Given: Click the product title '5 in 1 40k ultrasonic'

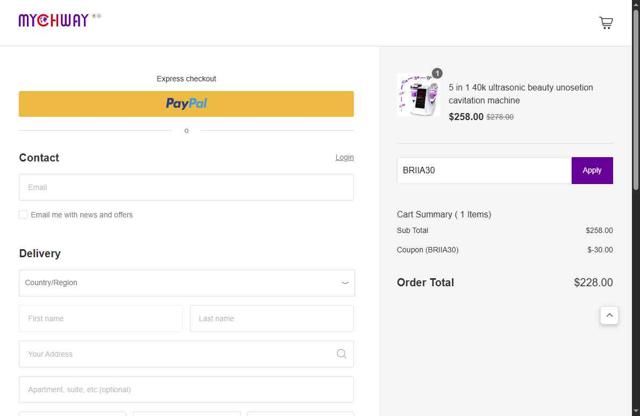Looking at the screenshot, I should [x=520, y=94].
